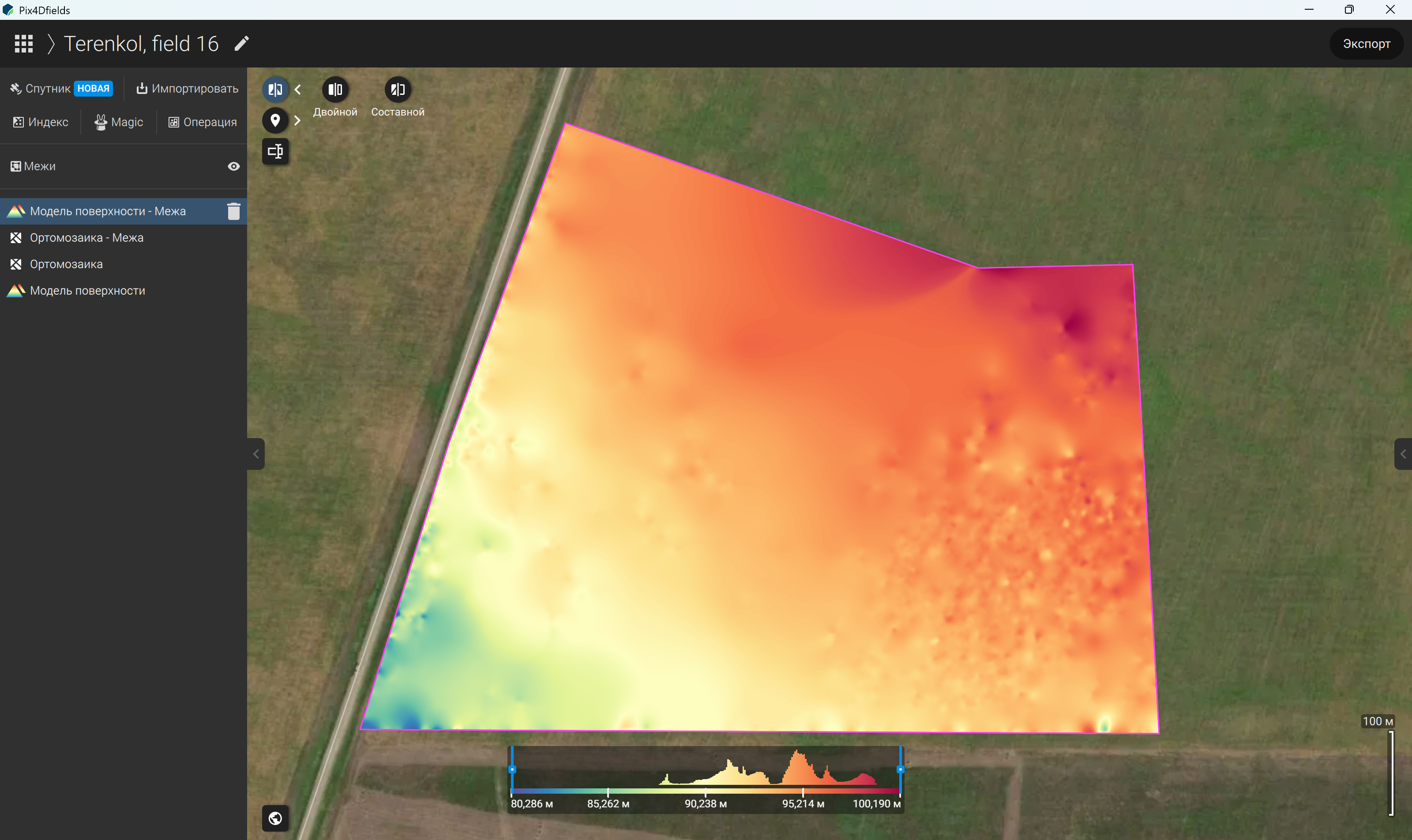Edit project name with pencil icon

242,44
